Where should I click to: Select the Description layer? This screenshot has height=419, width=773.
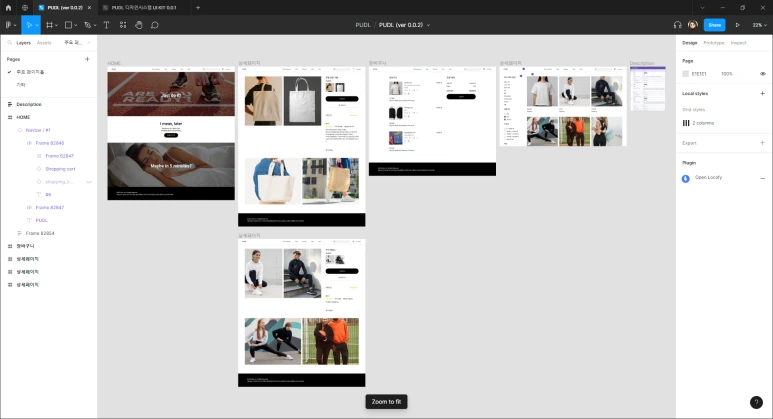pos(29,105)
